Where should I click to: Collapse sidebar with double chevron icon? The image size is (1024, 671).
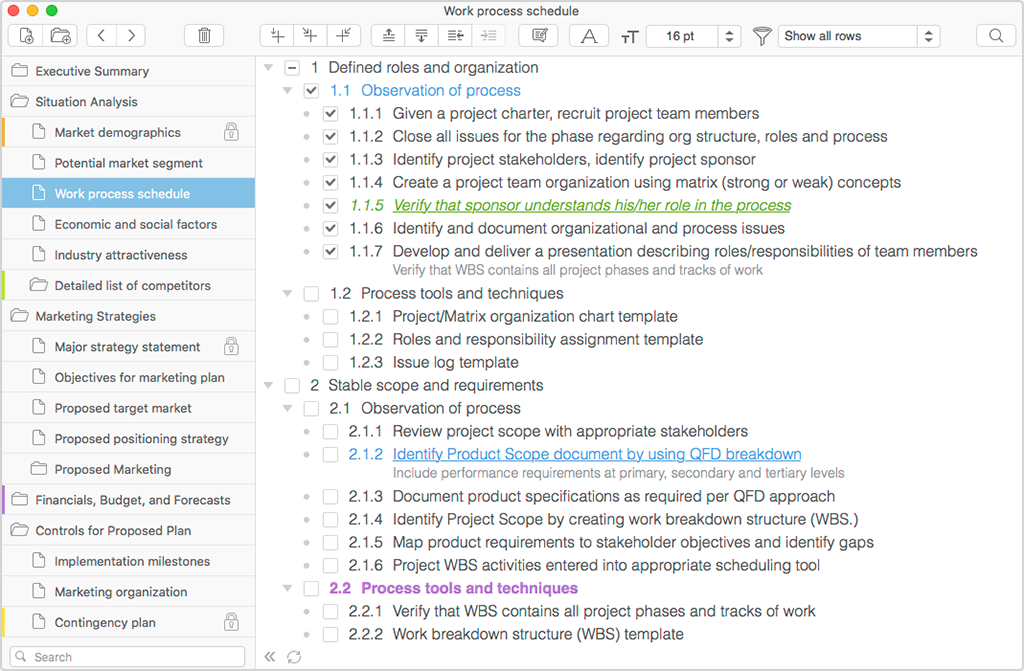[270, 657]
